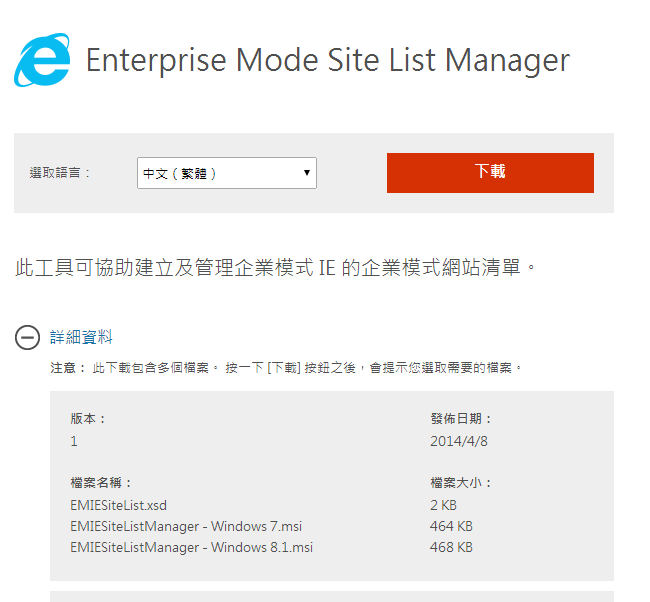
Task: Click the Internet Explorer logo icon
Action: point(42,60)
